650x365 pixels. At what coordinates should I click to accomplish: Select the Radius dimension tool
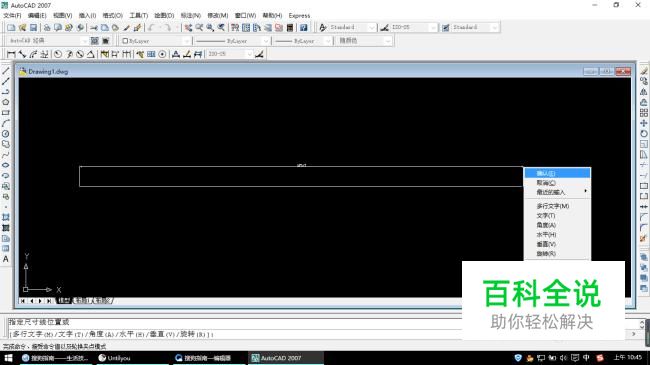58,54
